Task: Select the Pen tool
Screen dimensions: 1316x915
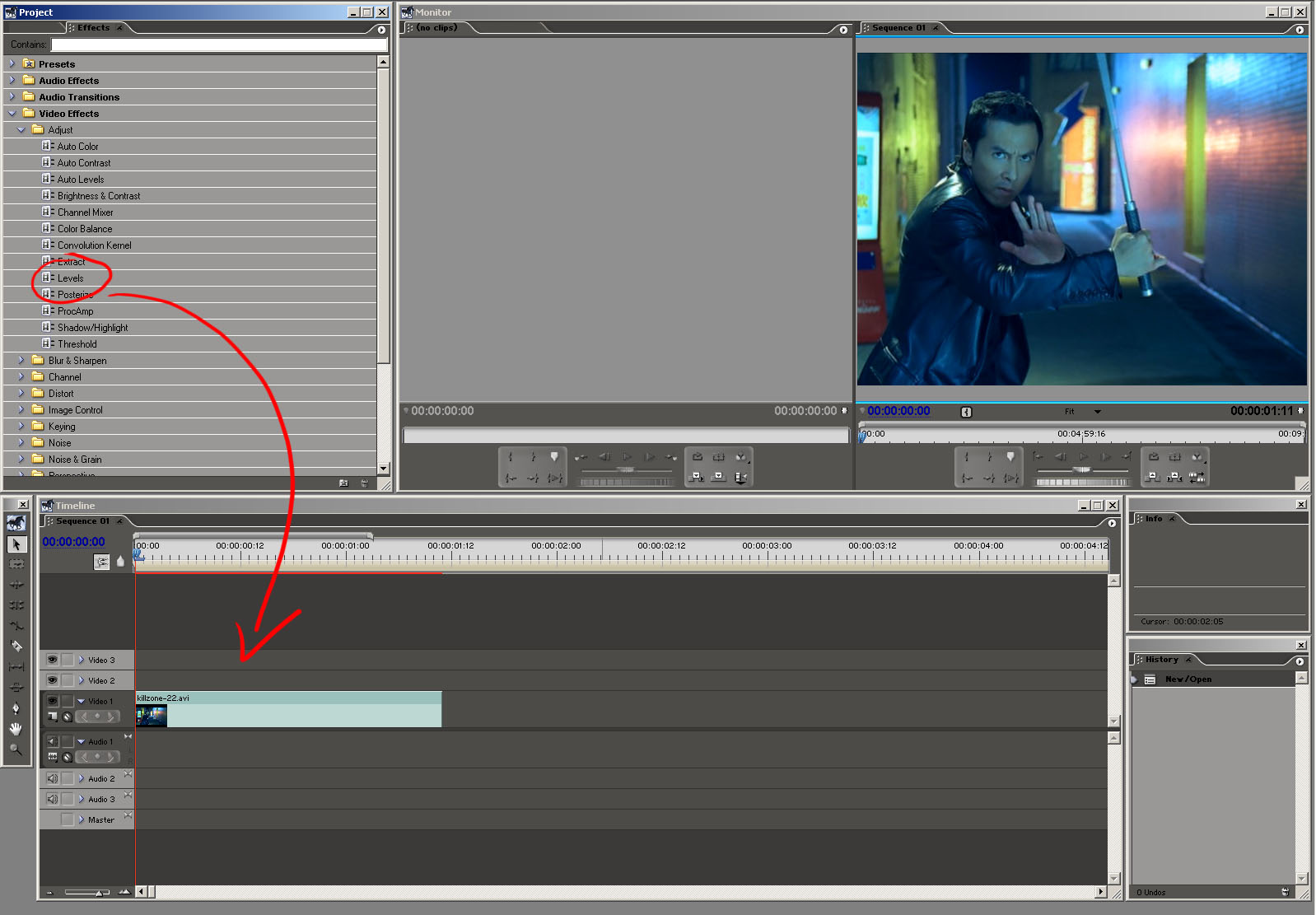Action: (16, 708)
